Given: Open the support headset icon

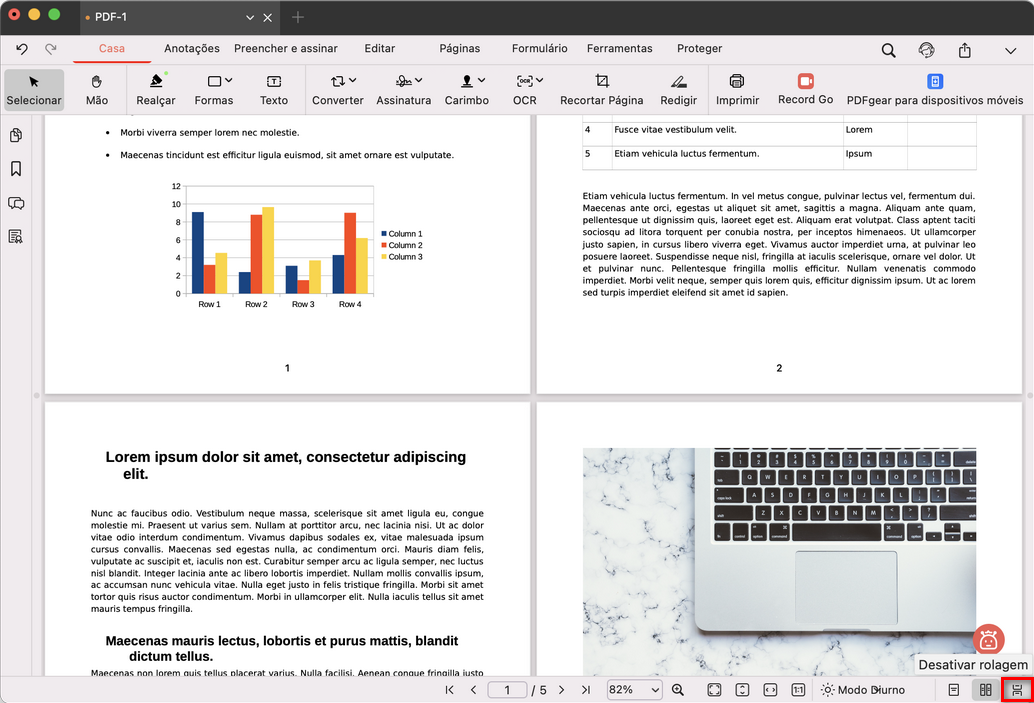Looking at the screenshot, I should 927,50.
